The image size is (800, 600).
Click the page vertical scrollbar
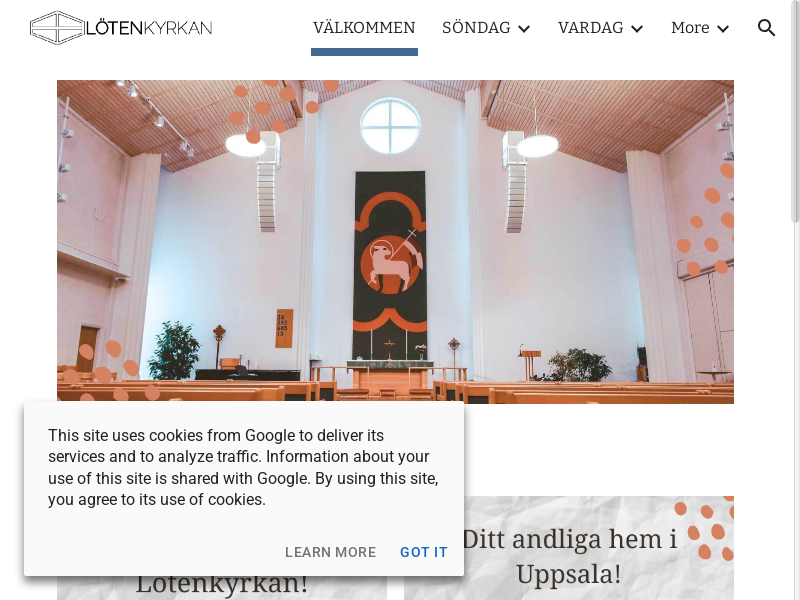point(795,112)
